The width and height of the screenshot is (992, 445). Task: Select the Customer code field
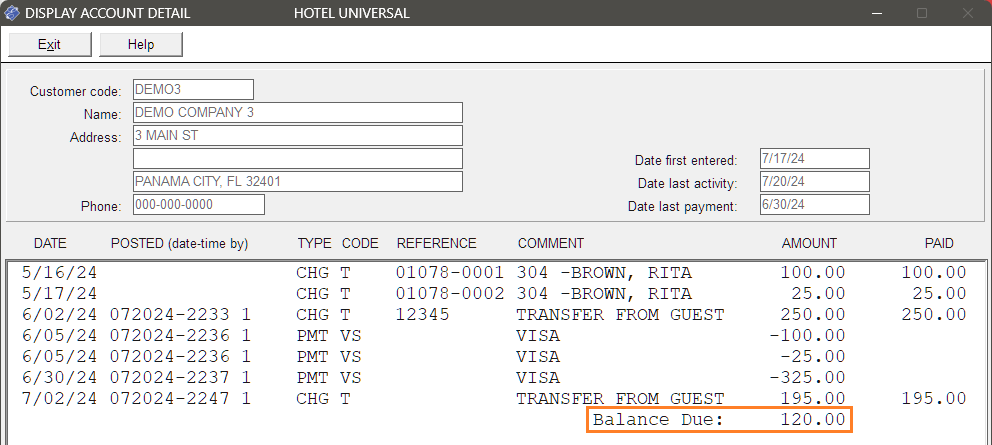tap(193, 90)
